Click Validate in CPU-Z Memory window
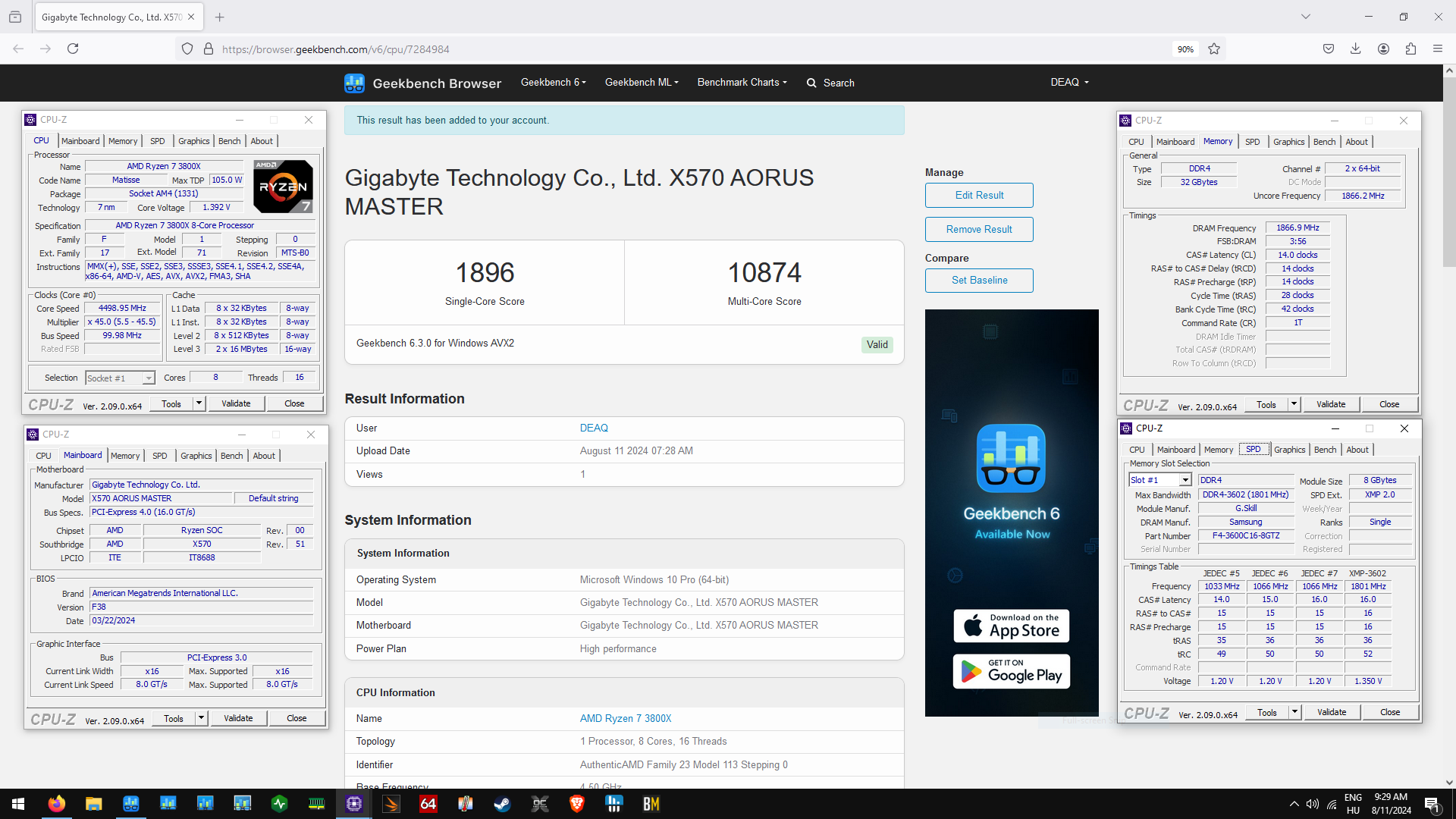 click(x=1331, y=404)
